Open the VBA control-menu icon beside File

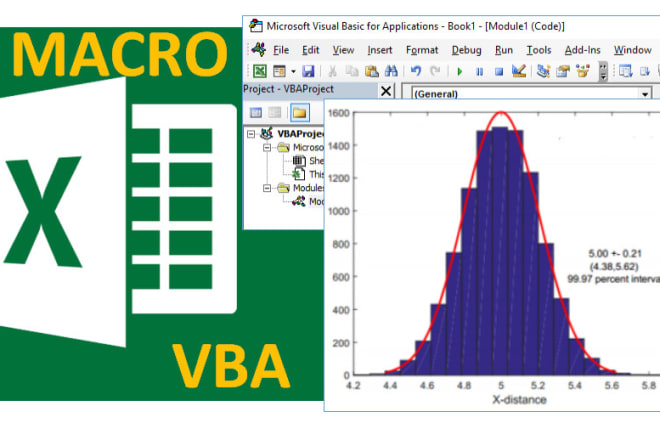(x=258, y=50)
